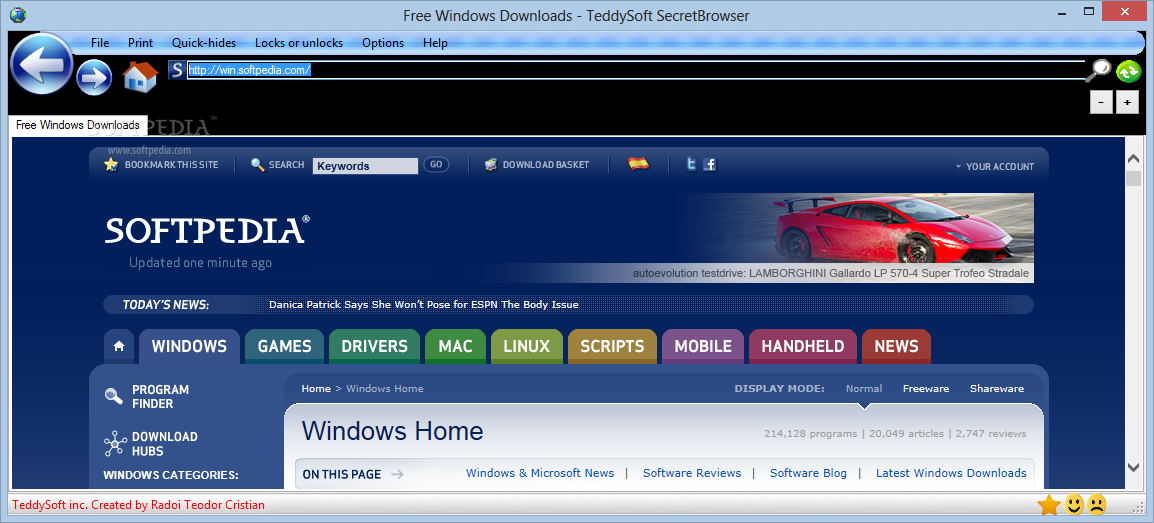
Task: Switch language via the Spanish flag icon
Action: [638, 164]
